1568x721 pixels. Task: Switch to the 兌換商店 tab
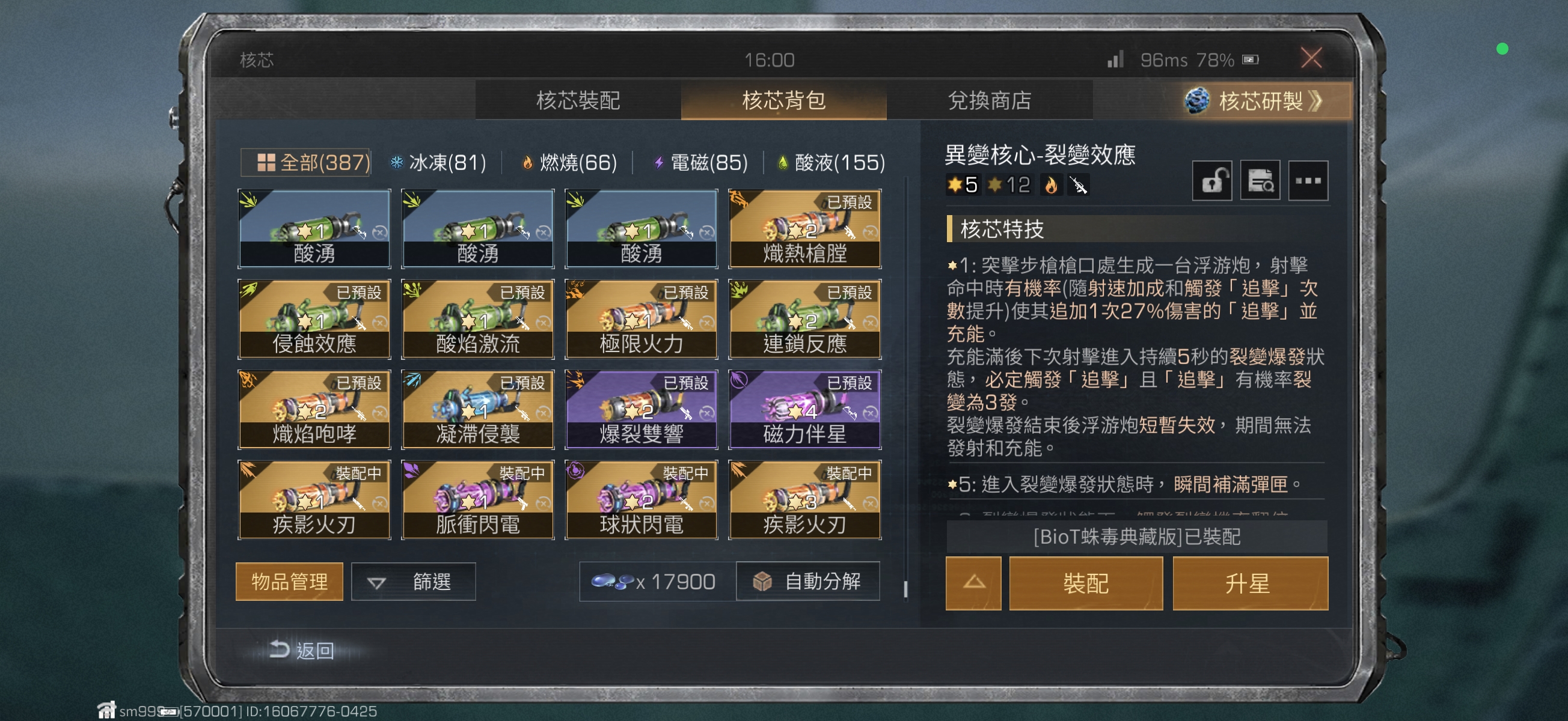pos(990,101)
